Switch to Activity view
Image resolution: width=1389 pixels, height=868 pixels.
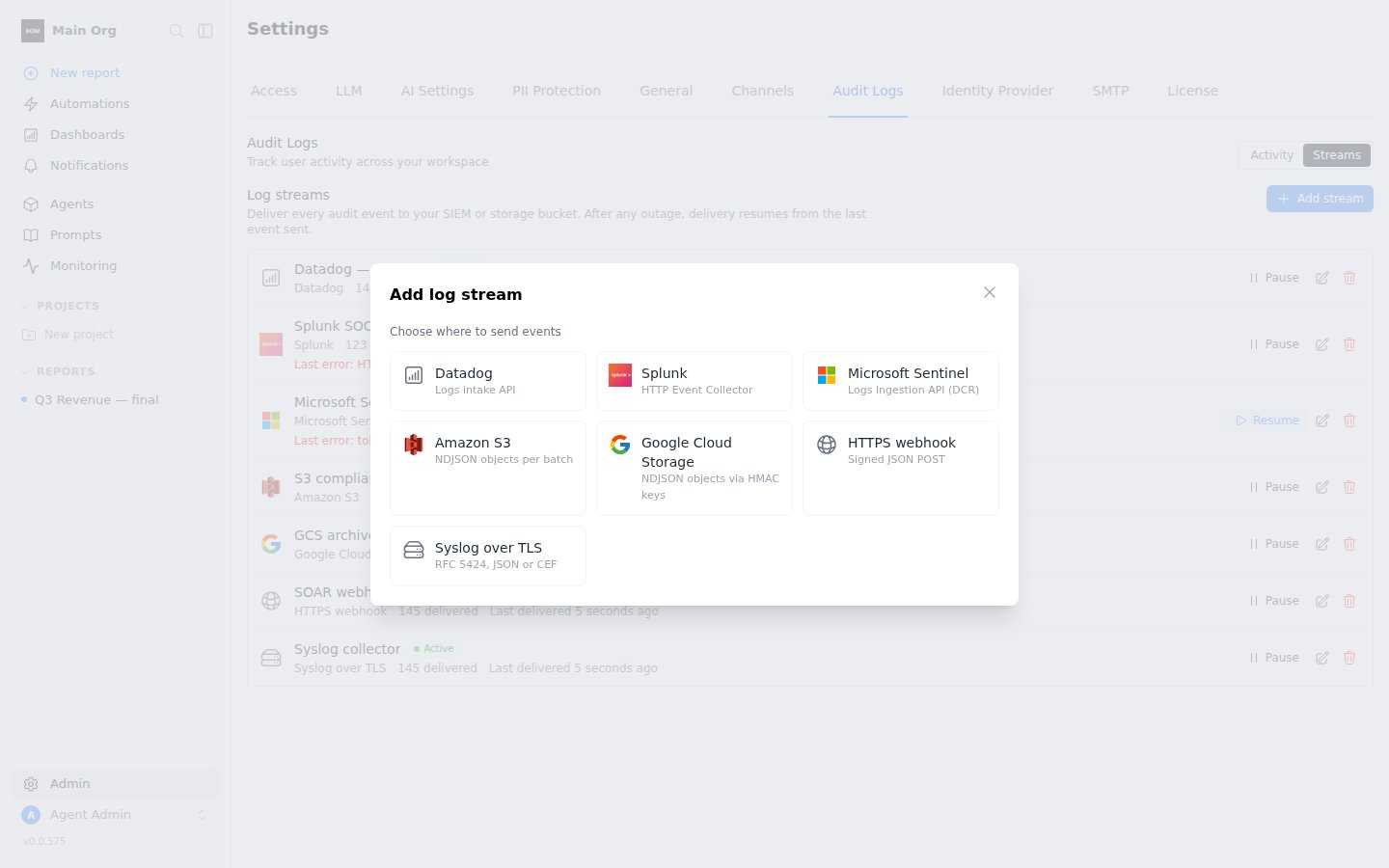pos(1271,155)
